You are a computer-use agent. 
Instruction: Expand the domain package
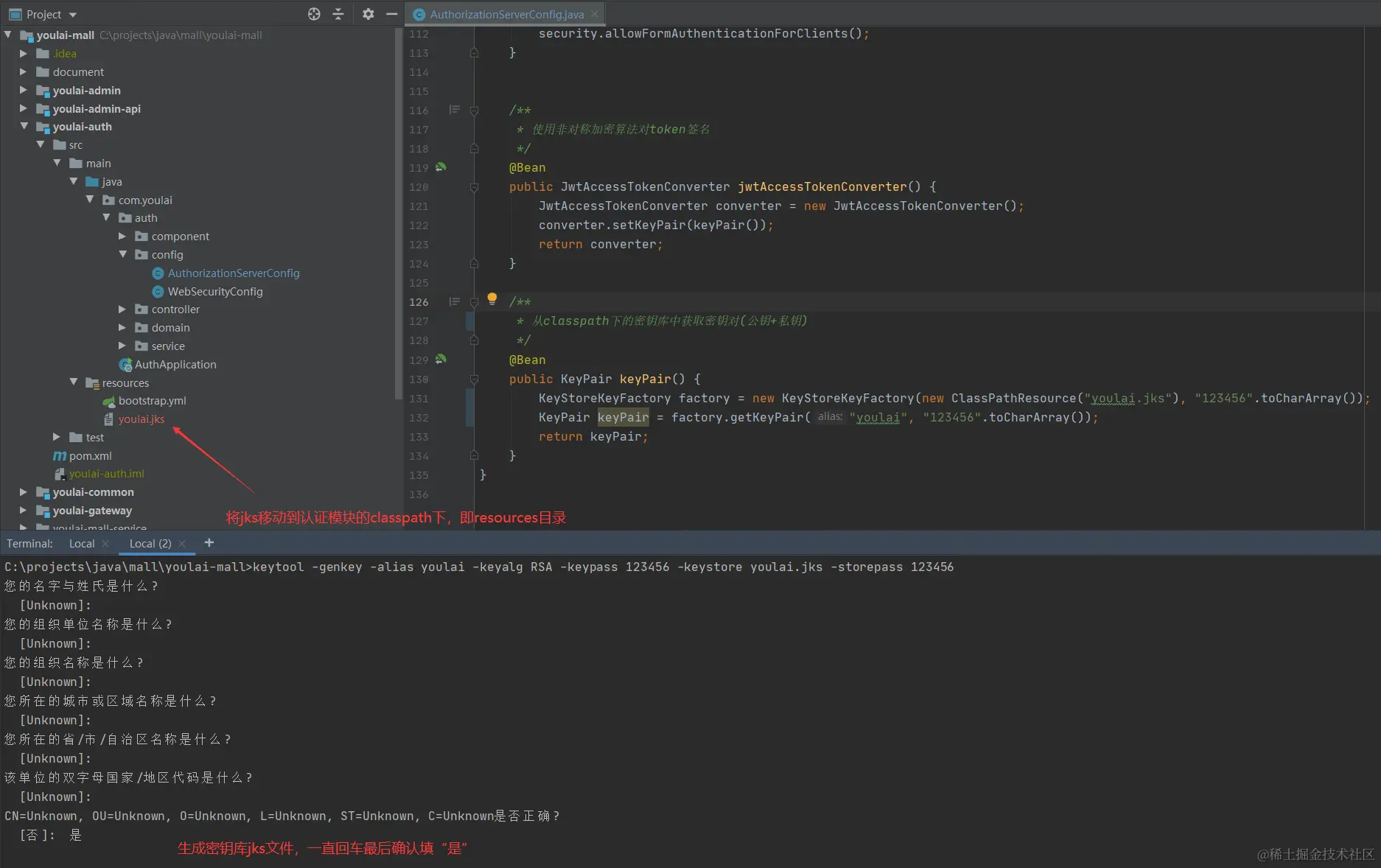123,327
